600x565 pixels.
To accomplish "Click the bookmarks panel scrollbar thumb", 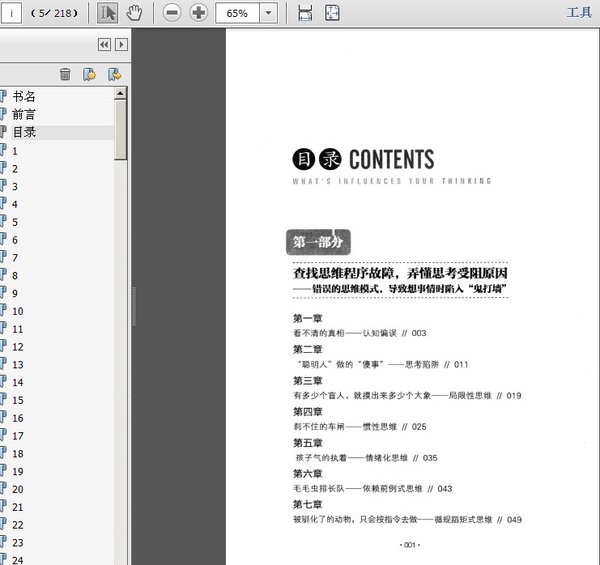I will (121, 130).
